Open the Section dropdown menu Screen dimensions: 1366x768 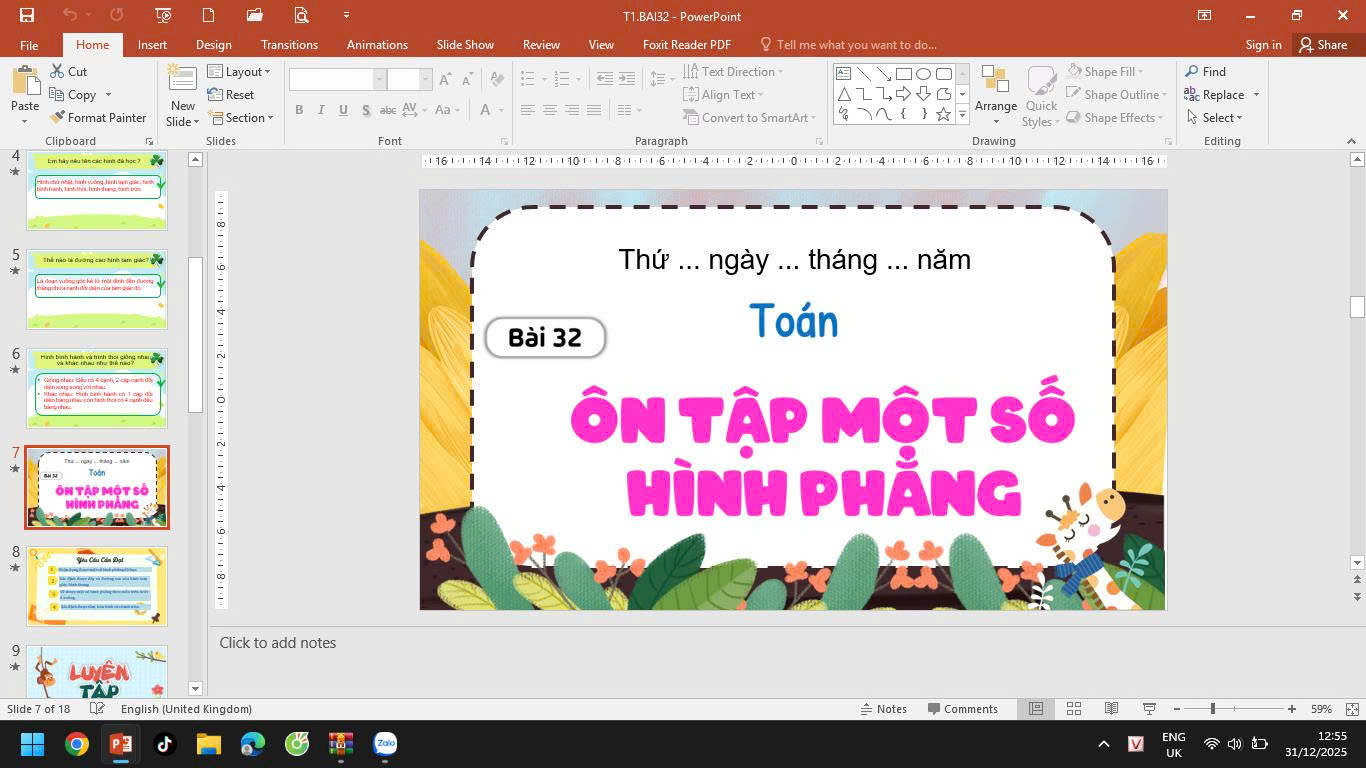pos(242,118)
